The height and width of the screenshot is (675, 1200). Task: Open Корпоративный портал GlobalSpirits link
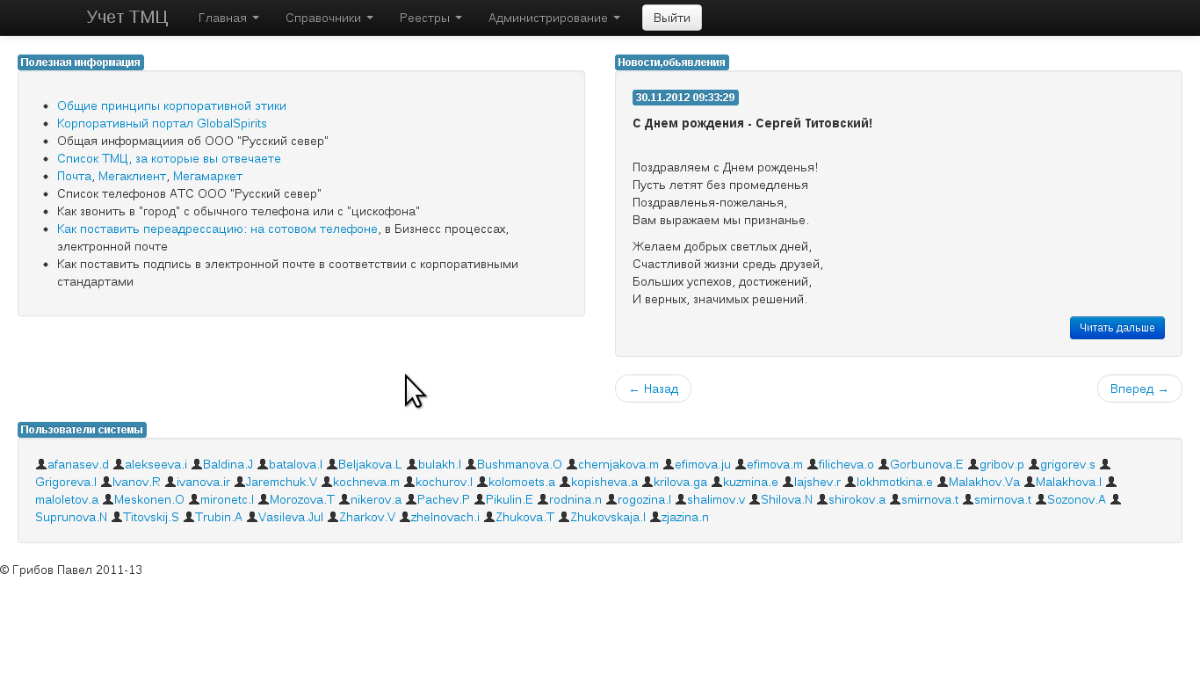(x=162, y=123)
